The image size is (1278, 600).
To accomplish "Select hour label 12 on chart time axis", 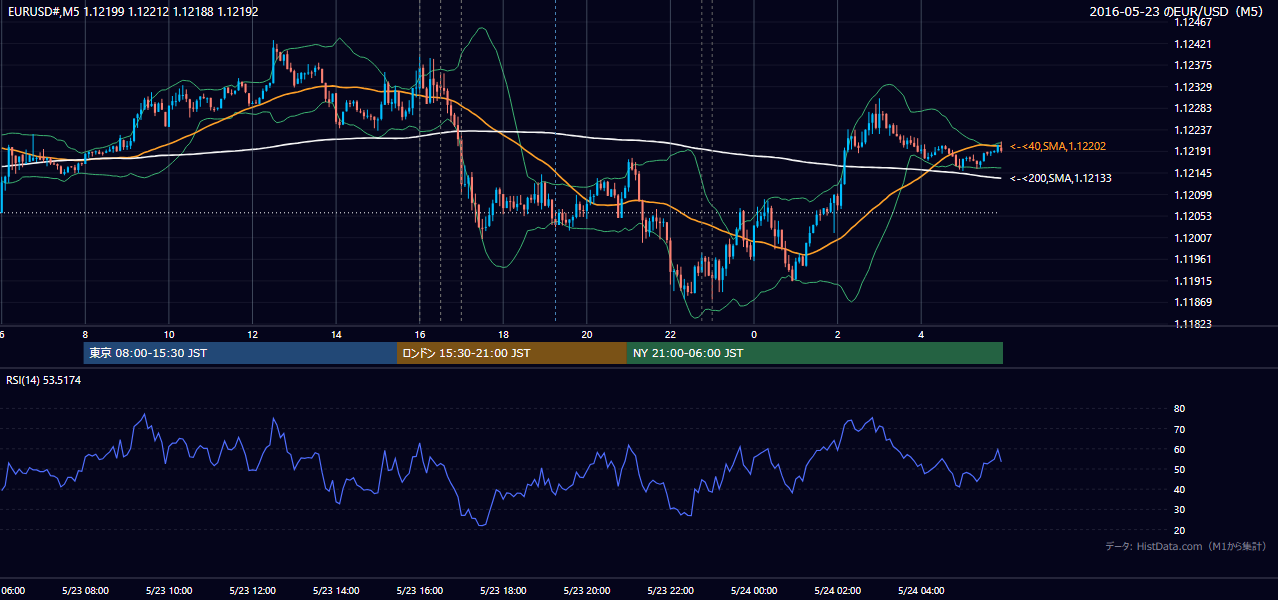I will 252,334.
